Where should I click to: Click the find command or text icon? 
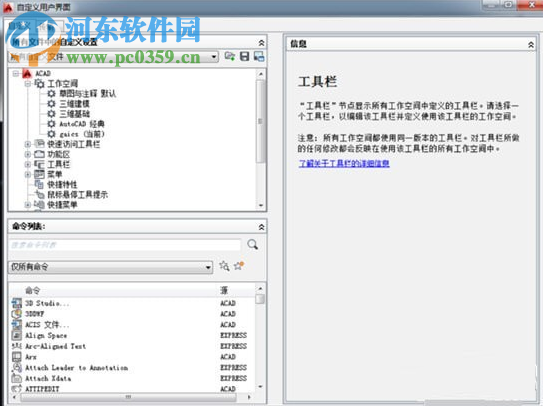(x=224, y=266)
